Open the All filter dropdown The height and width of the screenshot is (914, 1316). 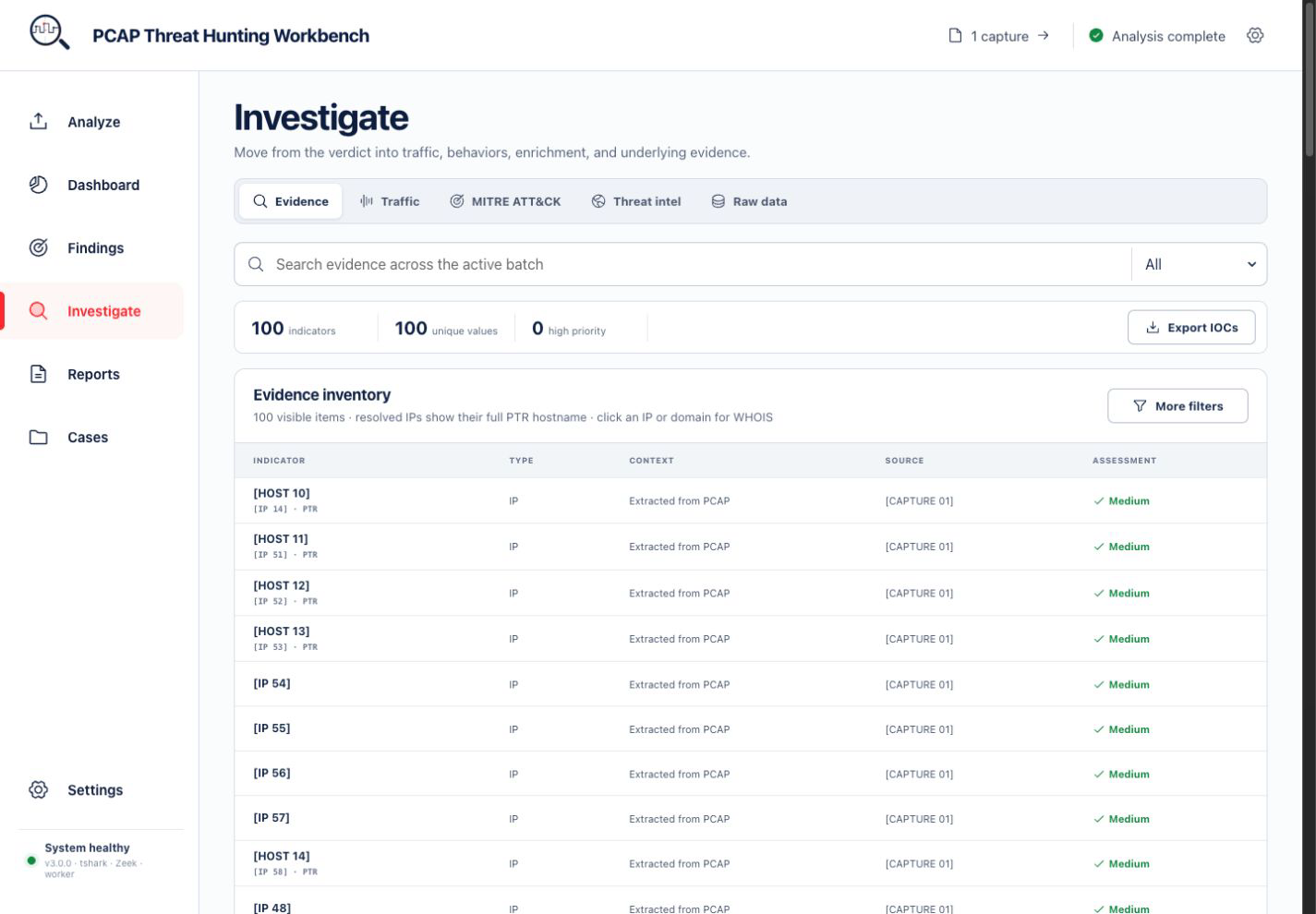coord(1200,264)
